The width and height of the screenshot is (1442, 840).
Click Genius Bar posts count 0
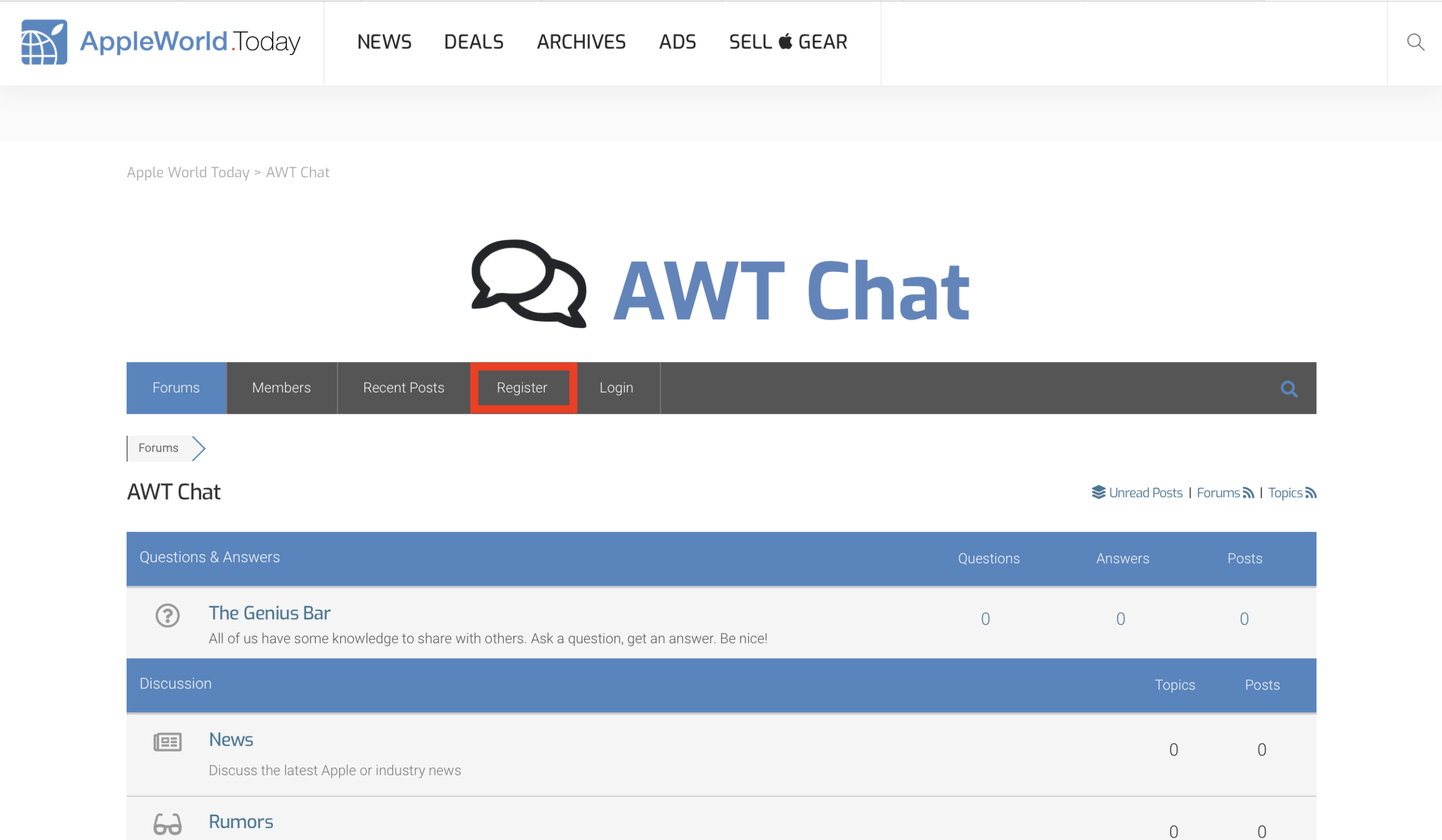[1244, 619]
